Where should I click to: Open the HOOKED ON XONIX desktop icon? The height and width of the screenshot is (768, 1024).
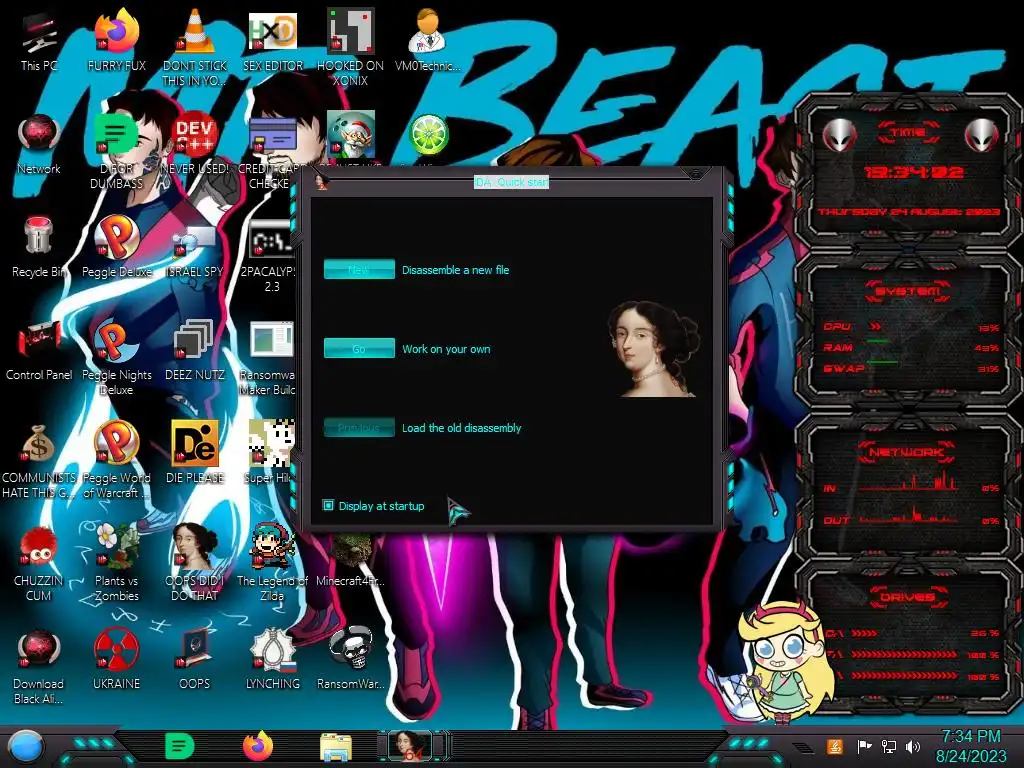[x=351, y=47]
